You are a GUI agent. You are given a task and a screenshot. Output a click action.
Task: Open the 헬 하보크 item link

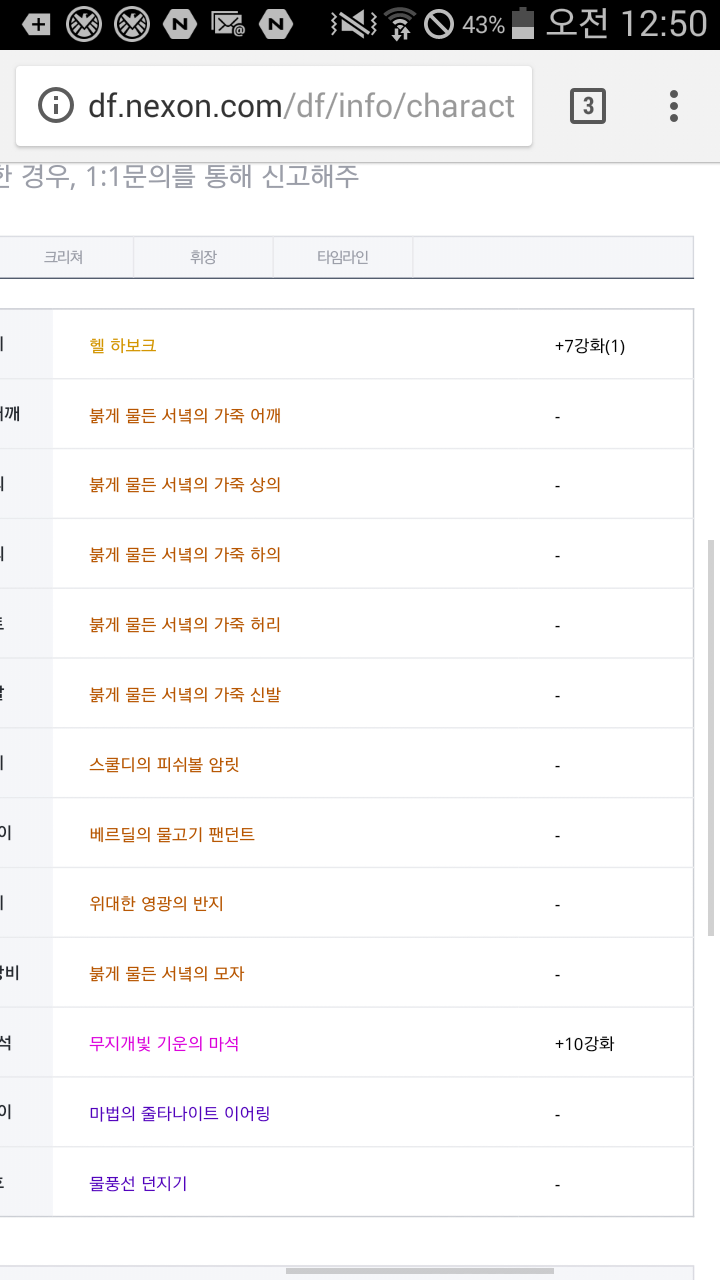pyautogui.click(x=122, y=345)
